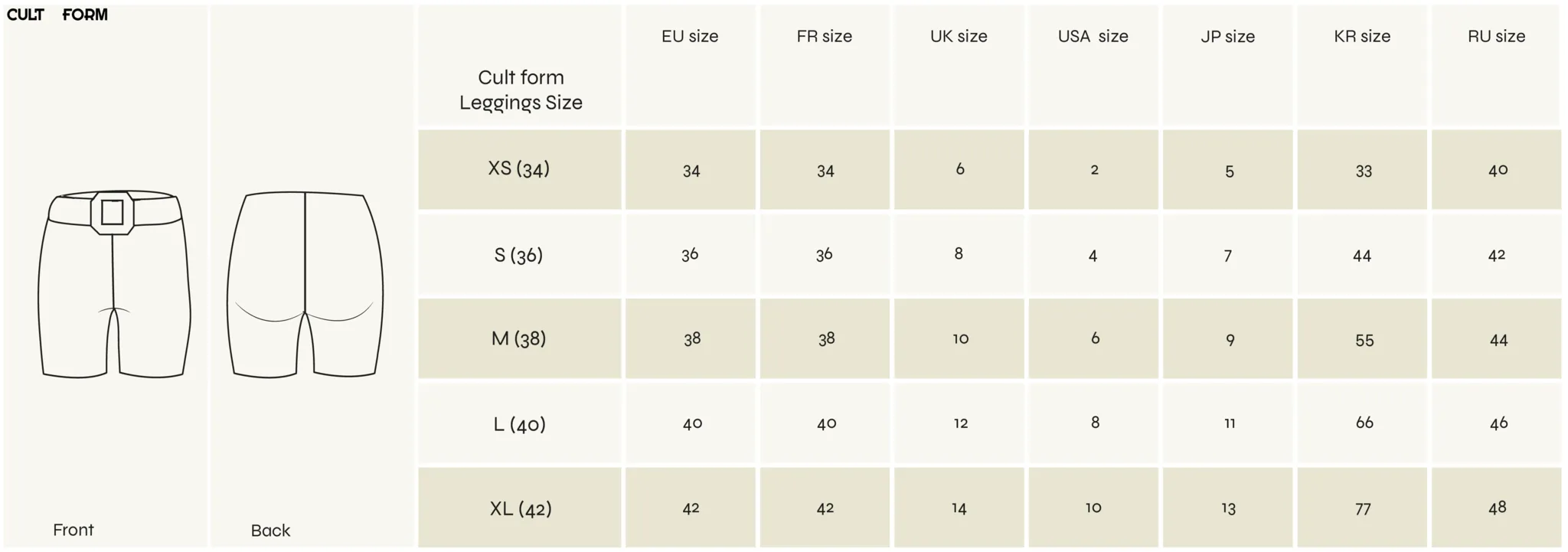Select the FR size column header
Viewport: 1568px width, 552px height.
pos(824,36)
